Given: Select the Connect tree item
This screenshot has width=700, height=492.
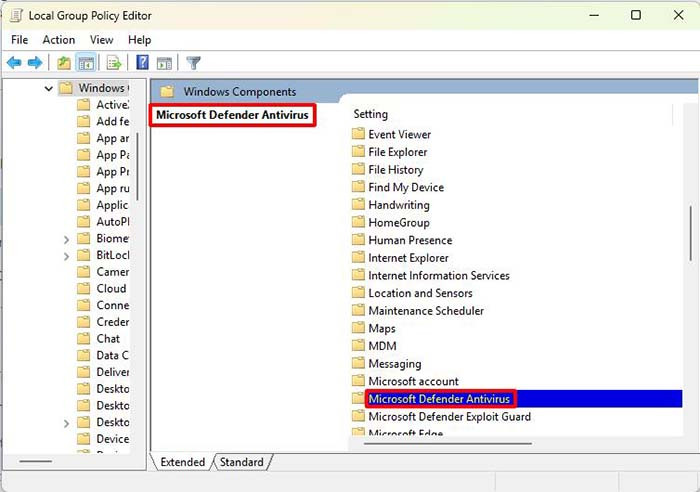Looking at the screenshot, I should pos(112,305).
